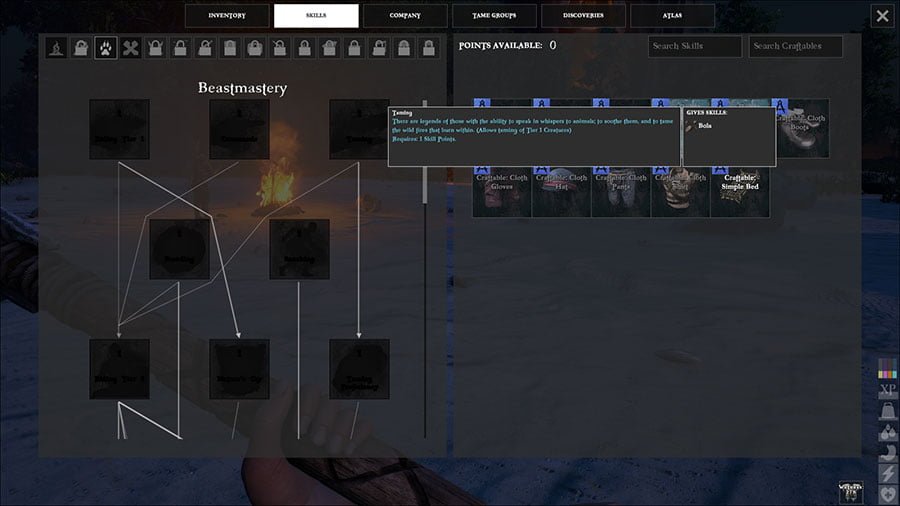Image resolution: width=900 pixels, height=506 pixels.
Task: Focus the Search Craftables field
Action: pos(795,46)
